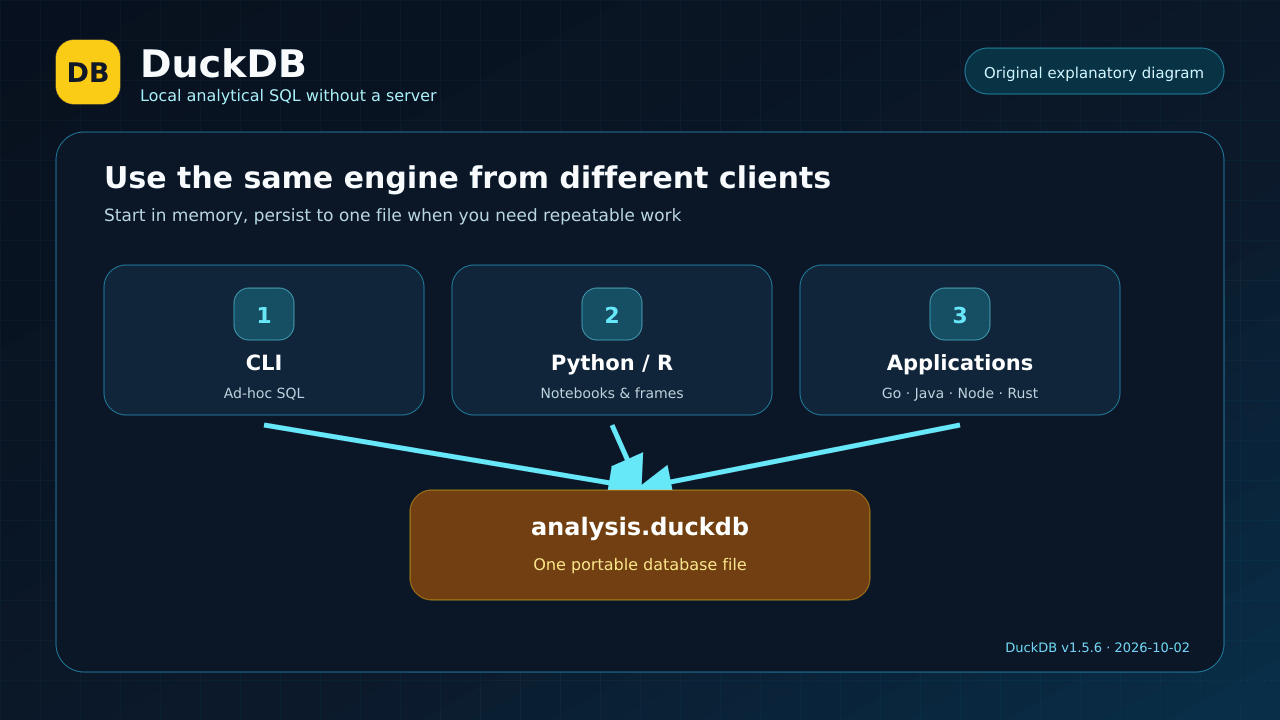Click the yellow DB logo icon
The image size is (1280, 720).
pos(88,72)
